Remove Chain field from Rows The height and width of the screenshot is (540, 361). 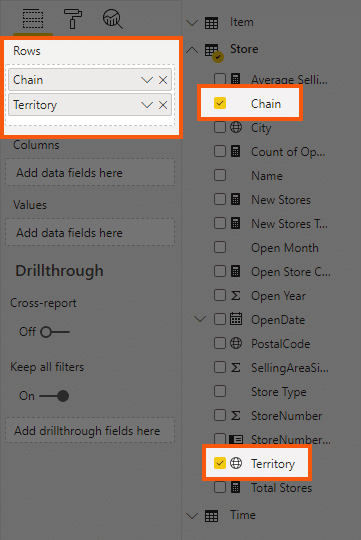click(163, 80)
